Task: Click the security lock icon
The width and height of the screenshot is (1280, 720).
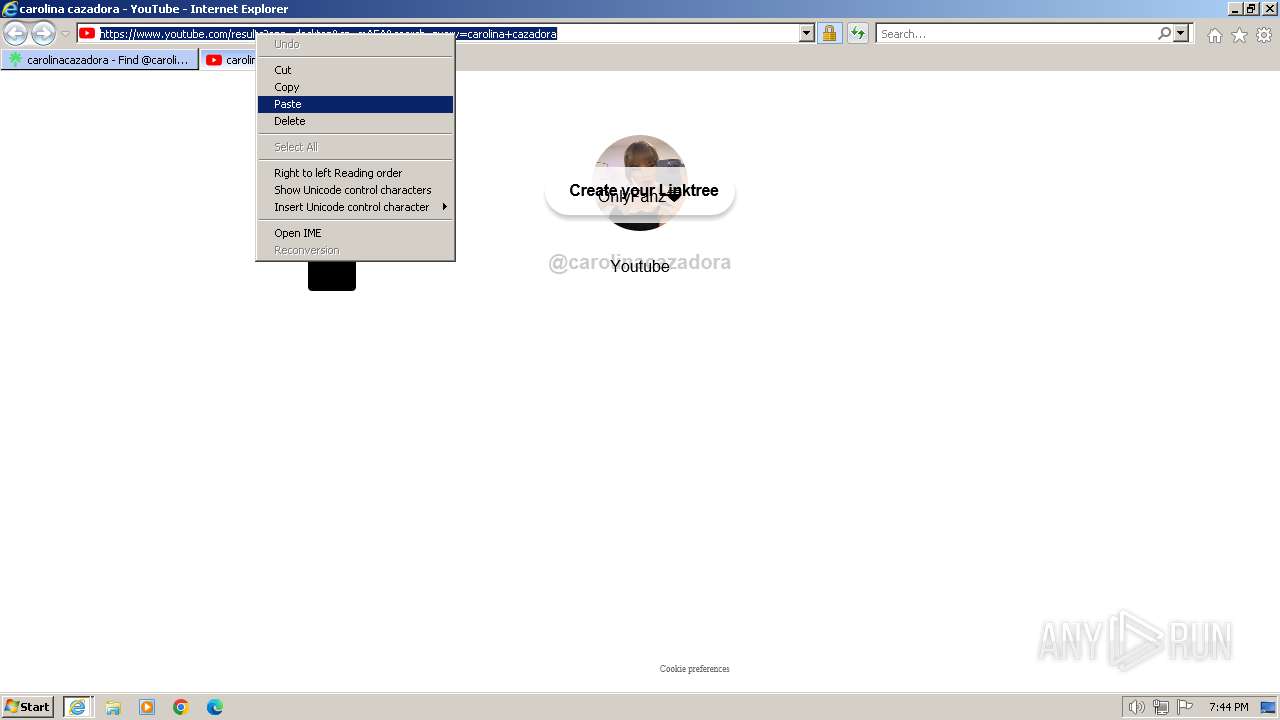Action: pyautogui.click(x=829, y=34)
